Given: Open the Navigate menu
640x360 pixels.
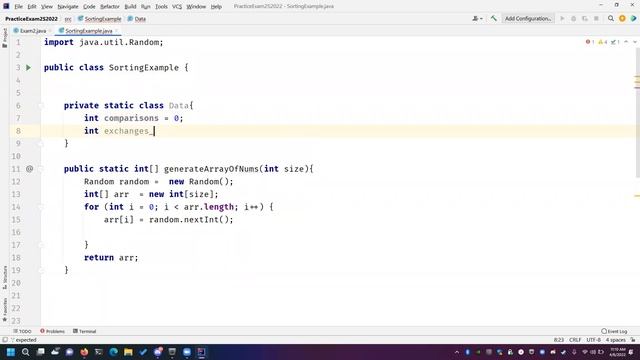Looking at the screenshot, I should click(68, 7).
